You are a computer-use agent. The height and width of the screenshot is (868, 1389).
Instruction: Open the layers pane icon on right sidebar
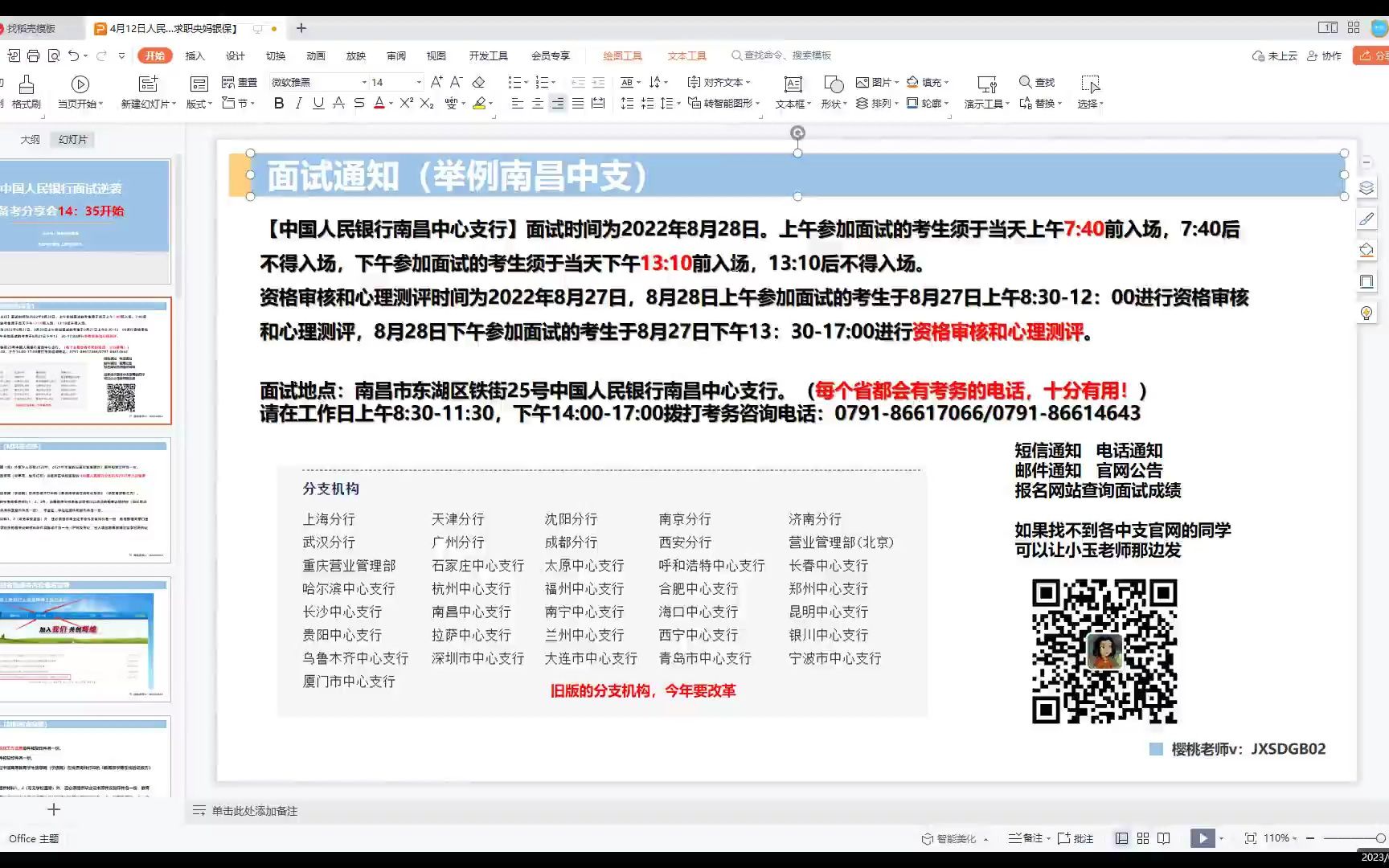pyautogui.click(x=1366, y=188)
